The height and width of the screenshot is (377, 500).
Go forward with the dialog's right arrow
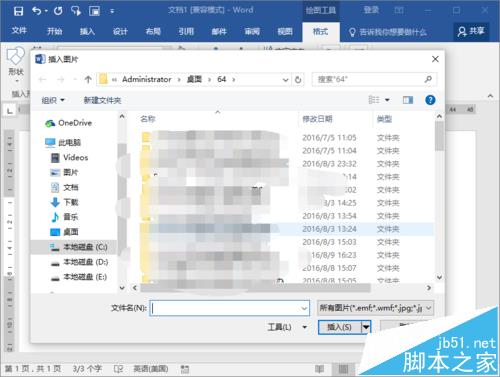[x=61, y=79]
